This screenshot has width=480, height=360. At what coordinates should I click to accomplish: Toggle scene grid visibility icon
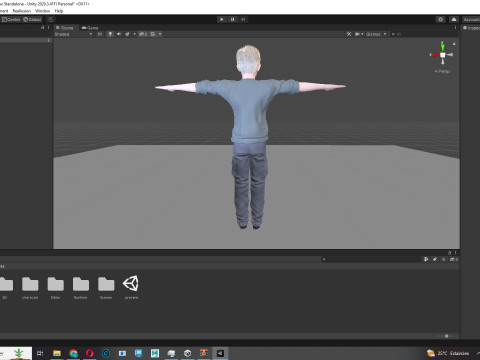pos(153,34)
